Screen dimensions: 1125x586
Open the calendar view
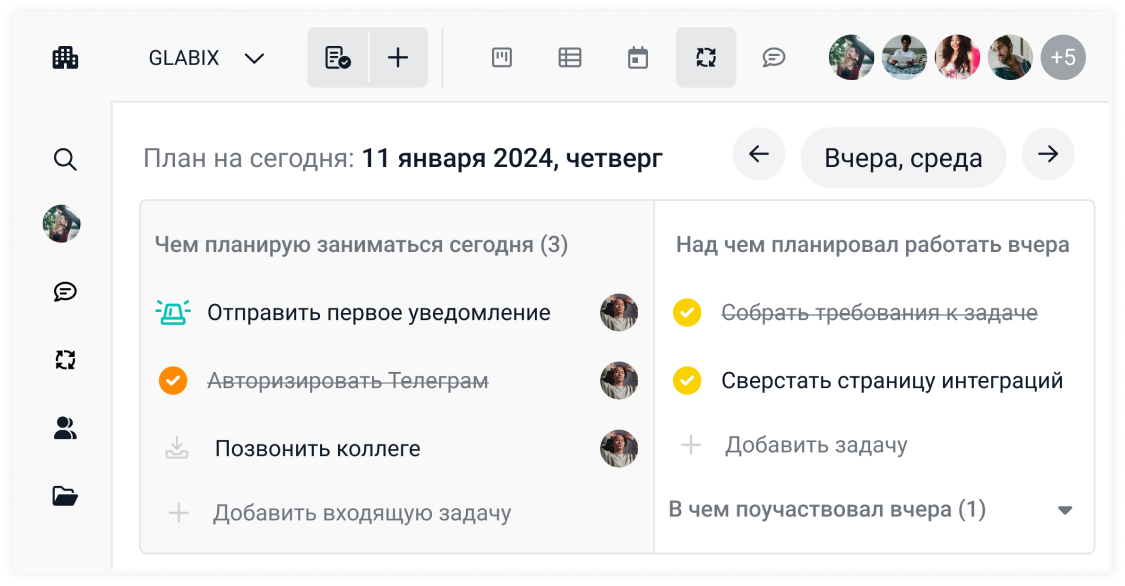click(638, 58)
